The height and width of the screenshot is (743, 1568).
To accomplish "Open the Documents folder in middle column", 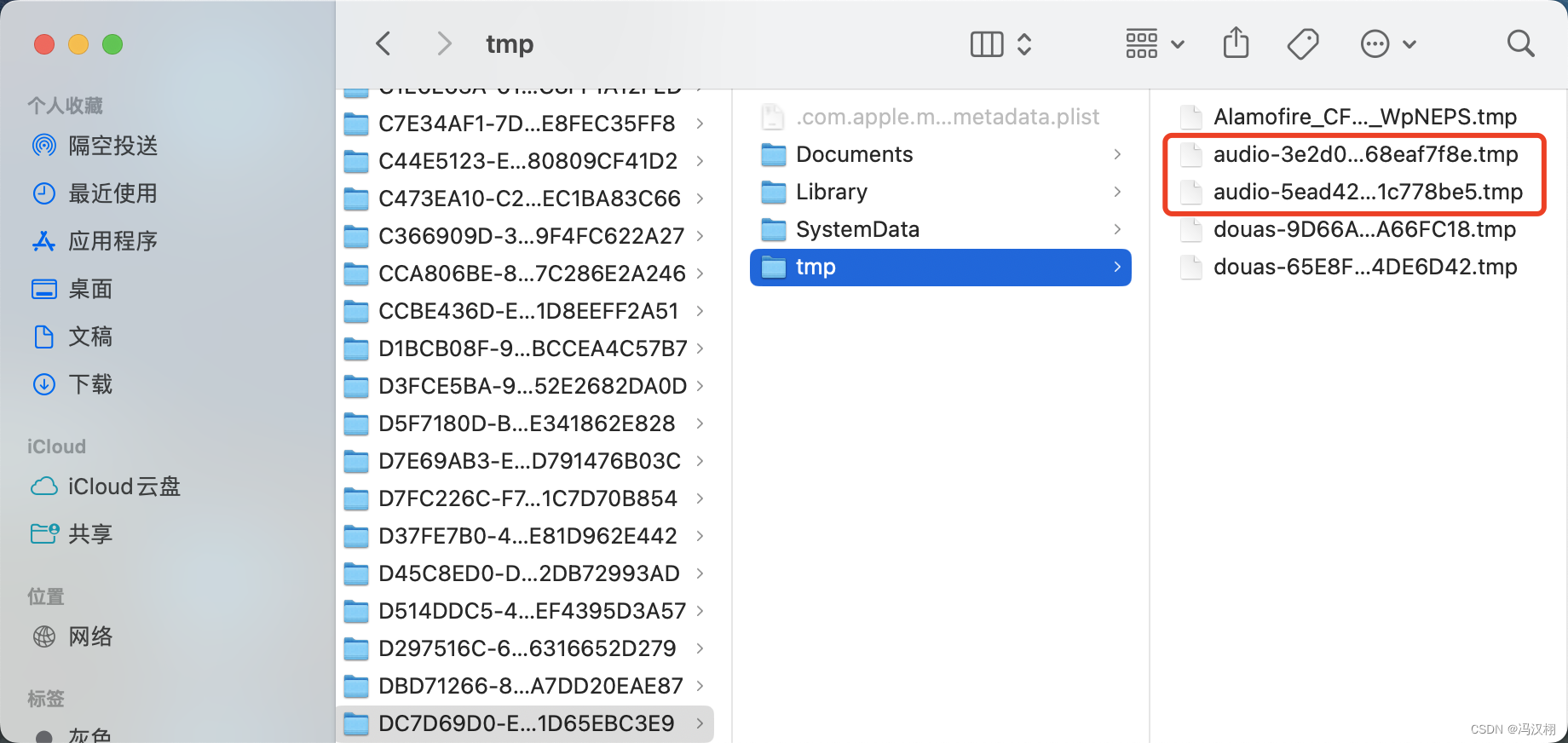I will [x=941, y=154].
